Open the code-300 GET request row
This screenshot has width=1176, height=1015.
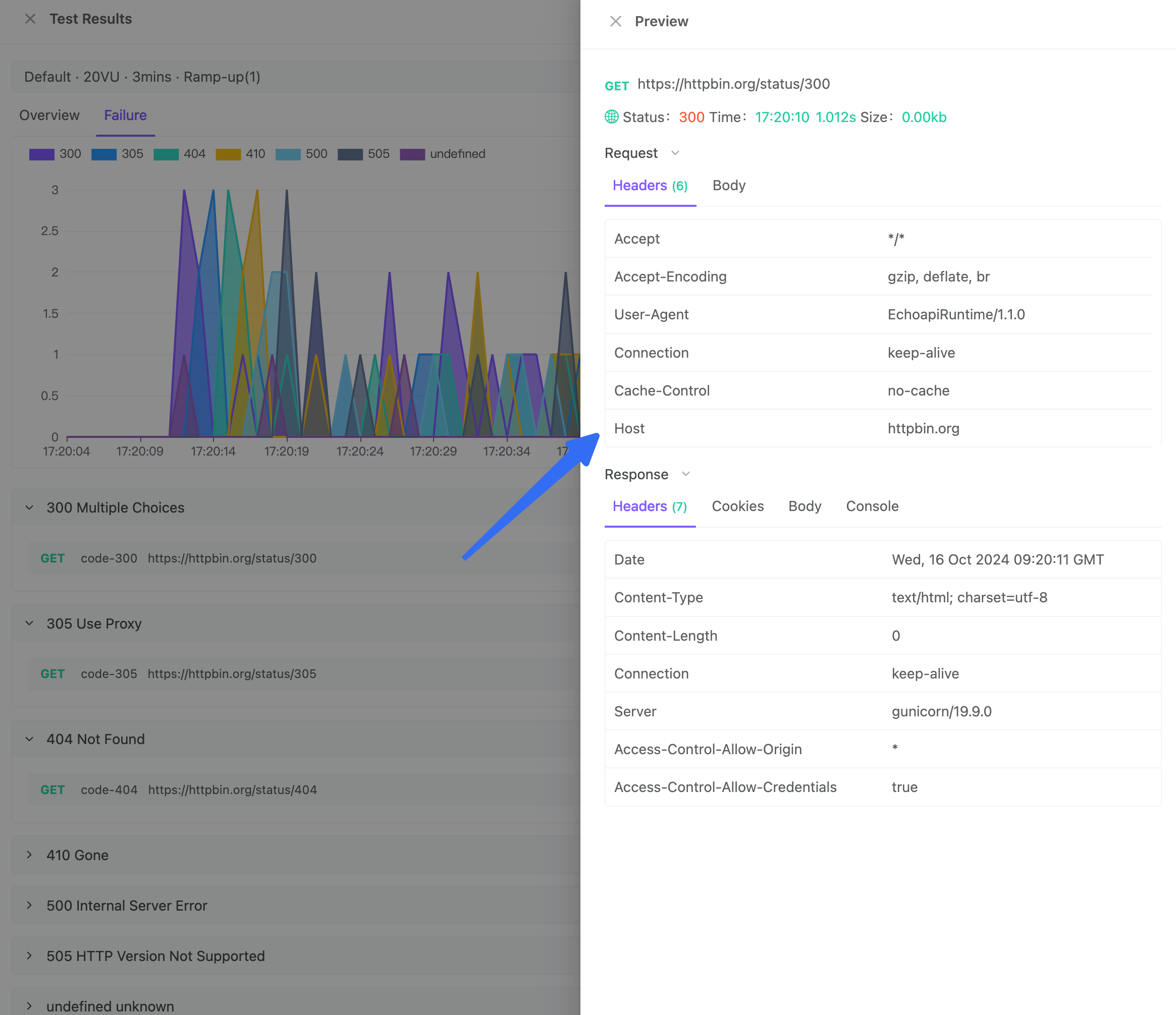(304, 558)
